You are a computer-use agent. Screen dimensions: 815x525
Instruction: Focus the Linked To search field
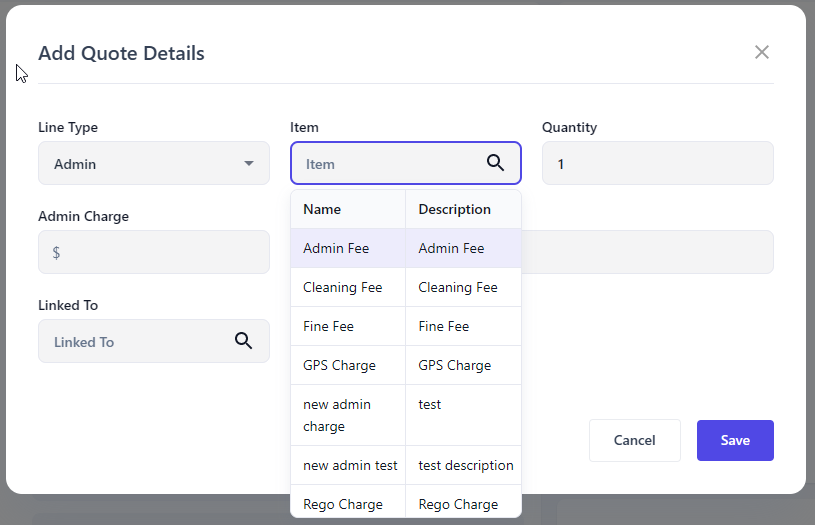click(x=135, y=341)
